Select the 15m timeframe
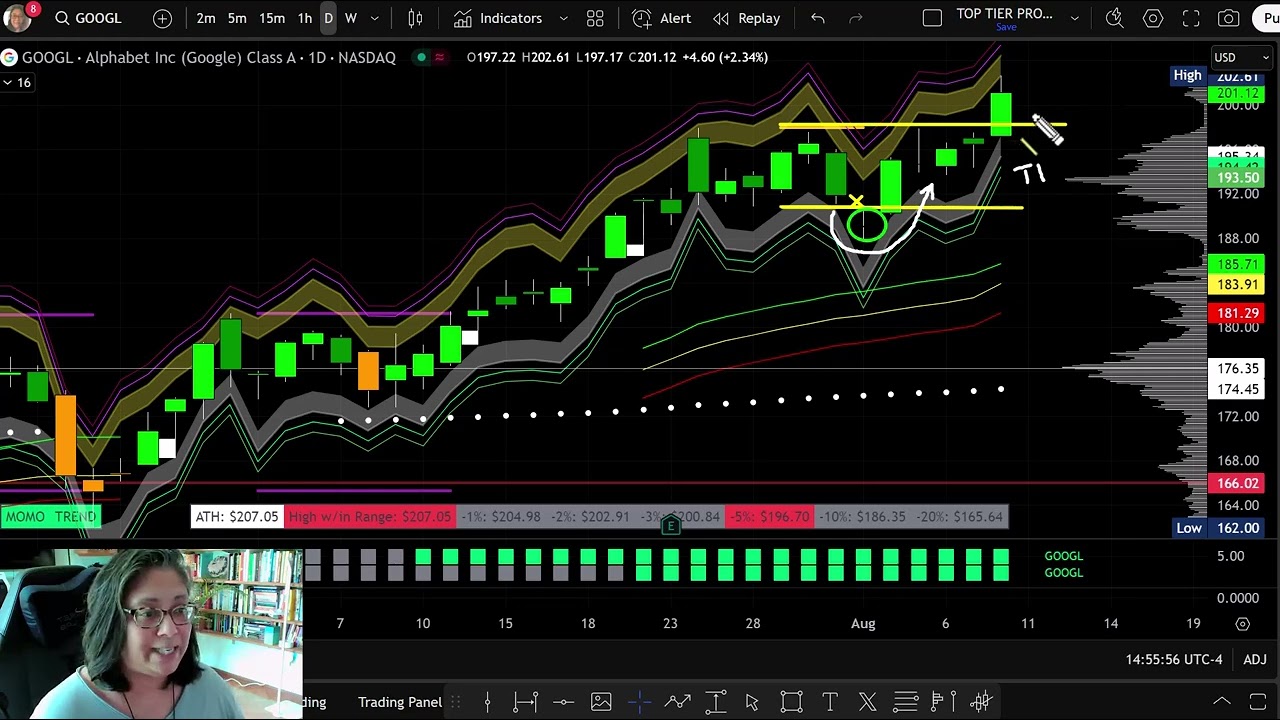 272,18
